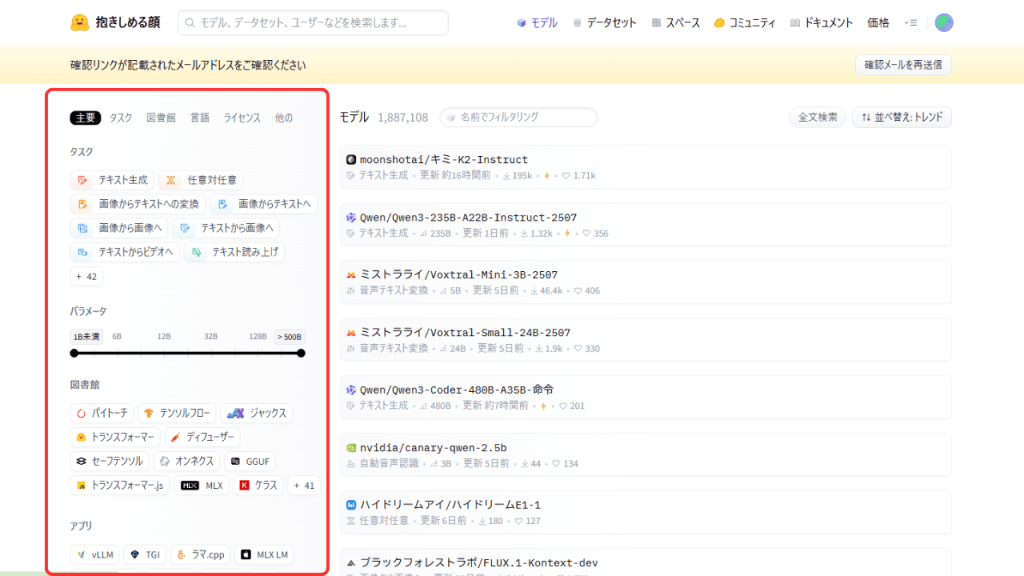The image size is (1024, 576).
Task: Click the nvidia organization avatar icon
Action: coord(351,448)
